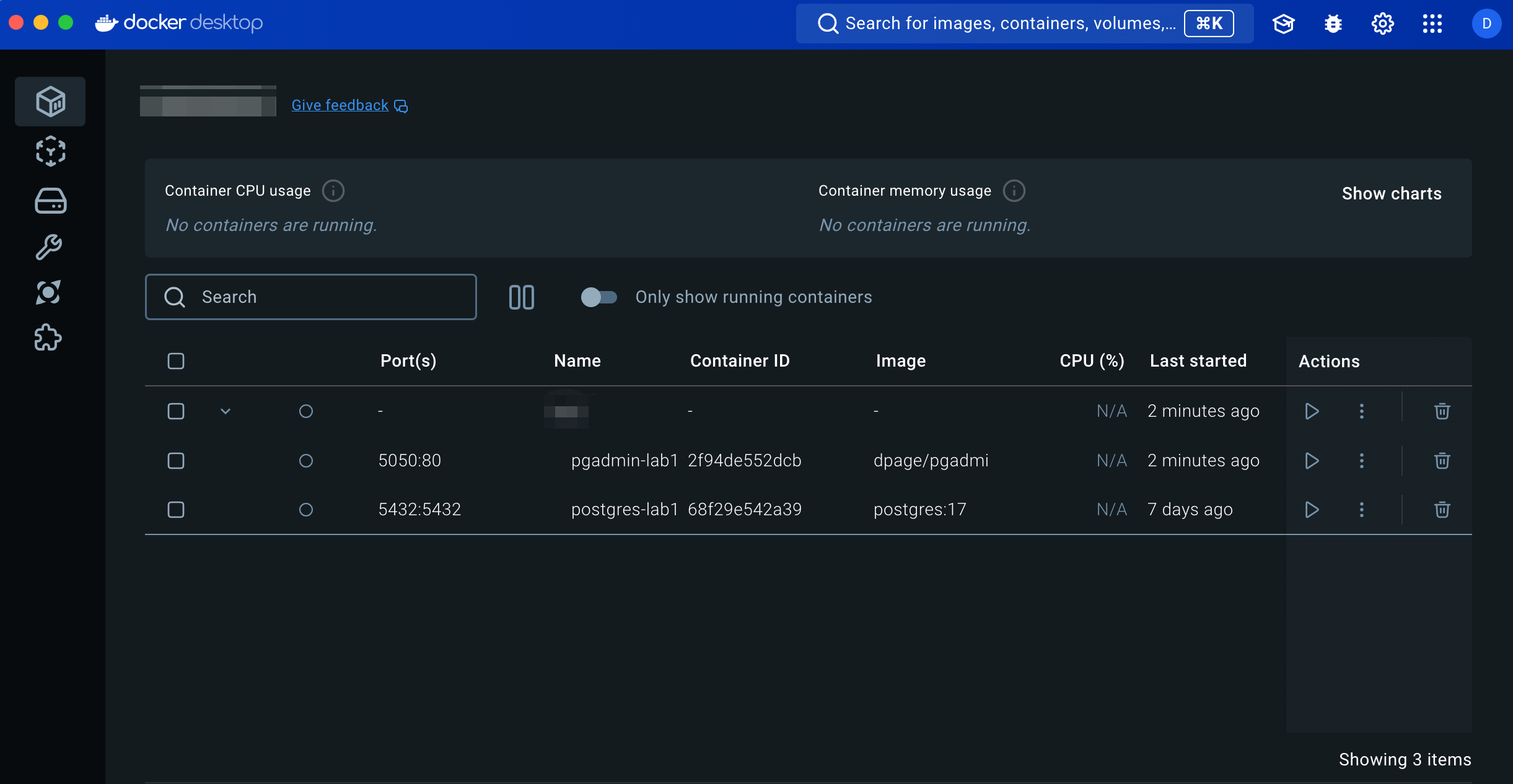Open Docker Desktop settings gear

pos(1382,24)
